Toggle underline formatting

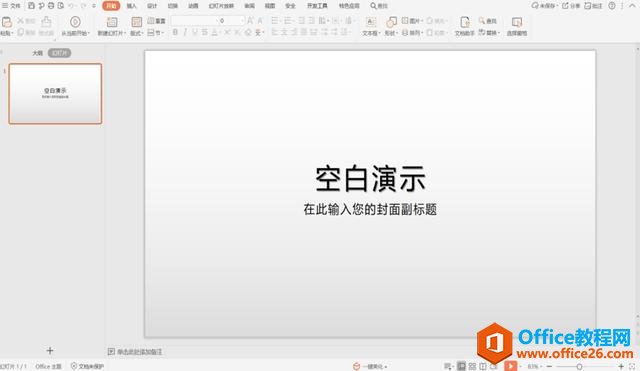195,32
